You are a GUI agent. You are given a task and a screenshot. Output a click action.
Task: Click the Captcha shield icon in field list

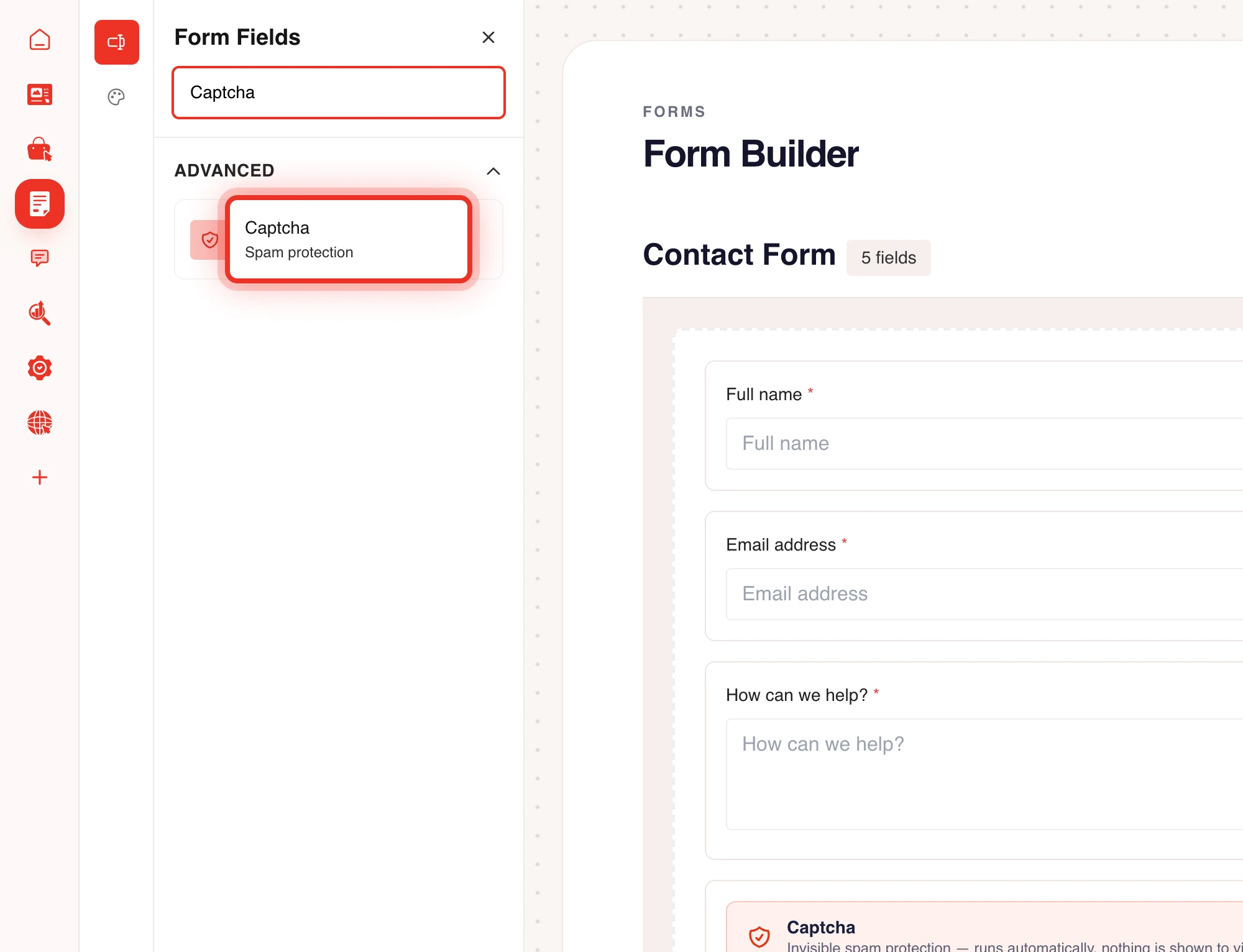[209, 240]
